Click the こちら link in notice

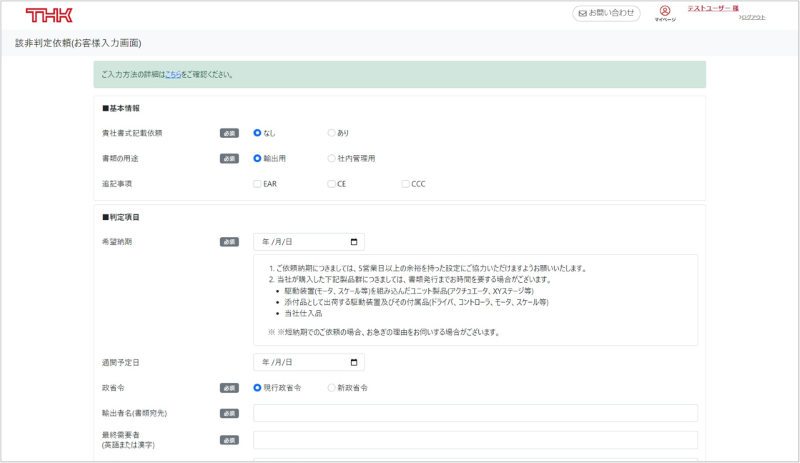tap(173, 74)
